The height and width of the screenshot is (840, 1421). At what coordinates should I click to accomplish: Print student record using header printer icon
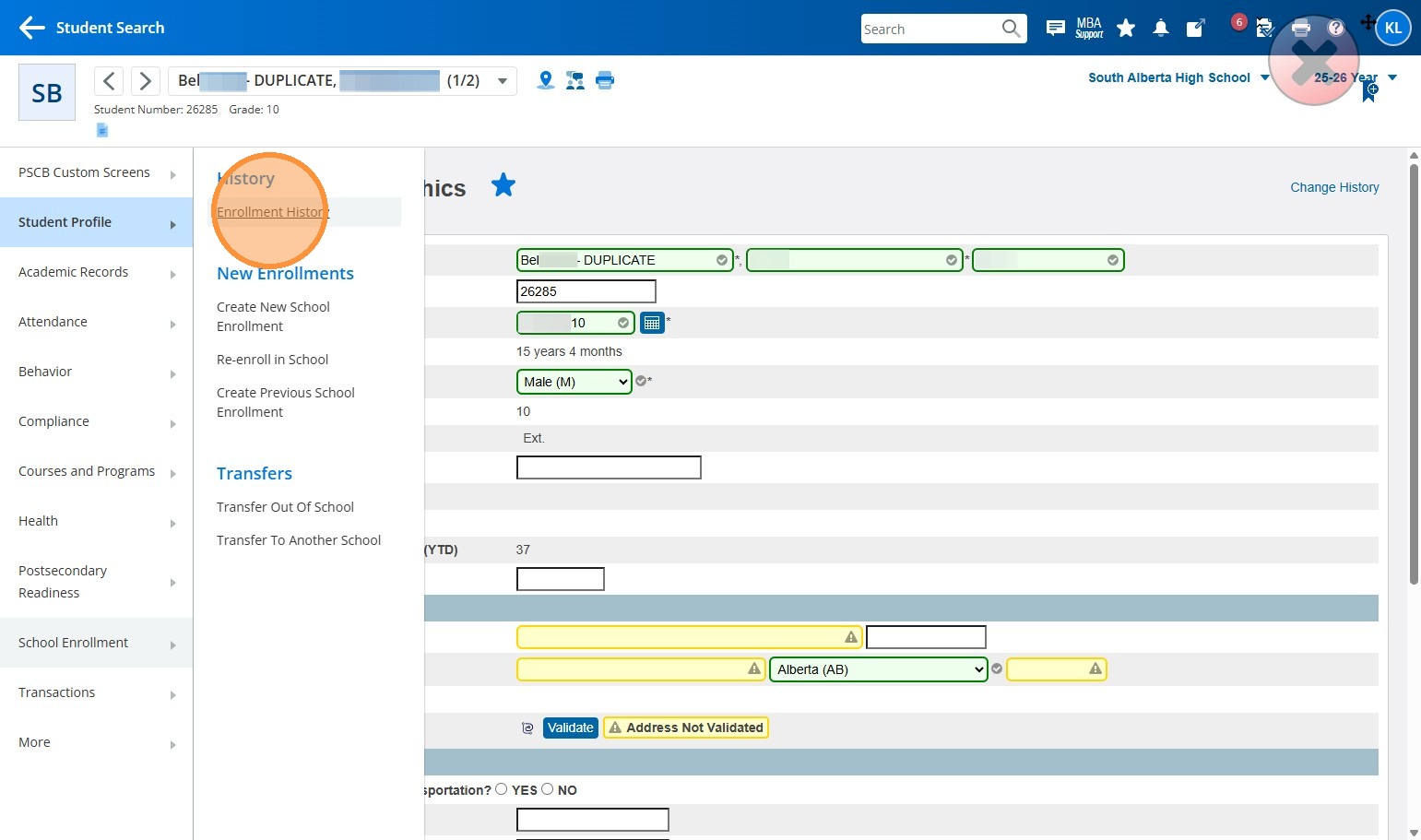tap(605, 80)
